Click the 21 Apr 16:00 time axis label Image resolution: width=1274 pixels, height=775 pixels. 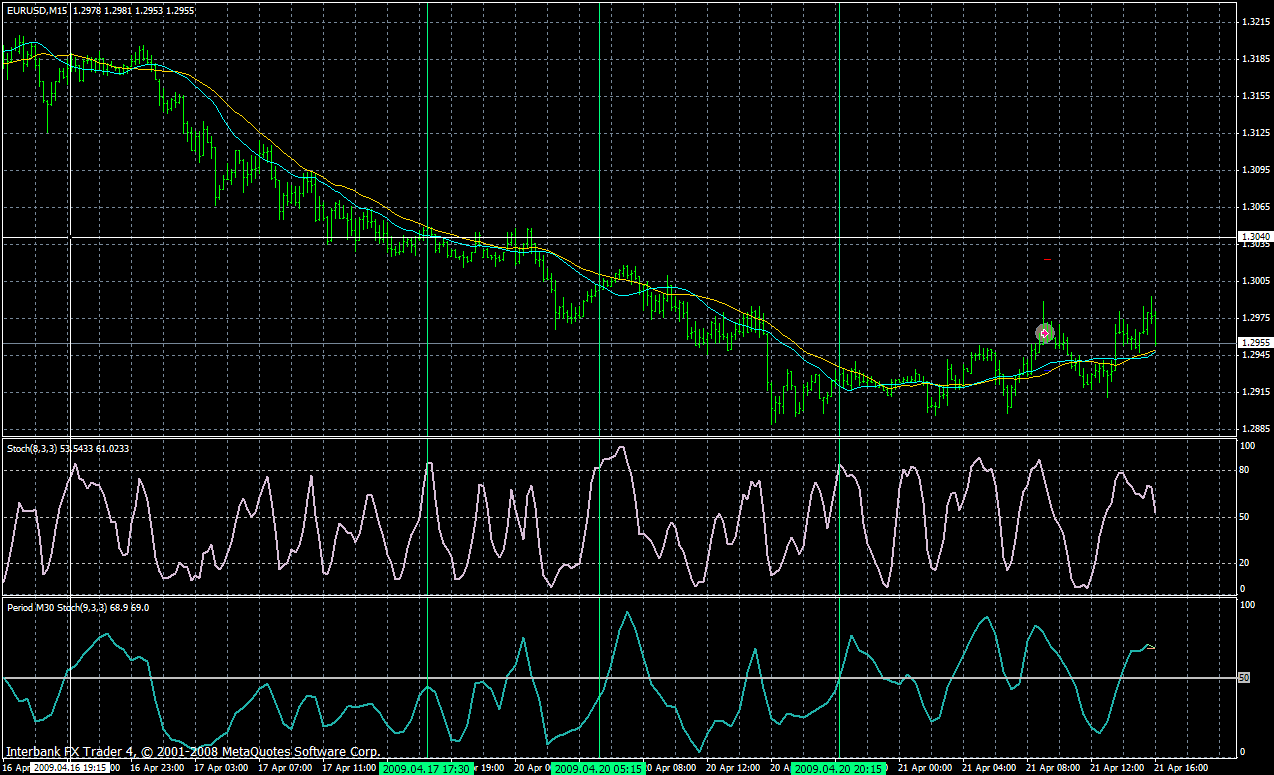(1180, 768)
